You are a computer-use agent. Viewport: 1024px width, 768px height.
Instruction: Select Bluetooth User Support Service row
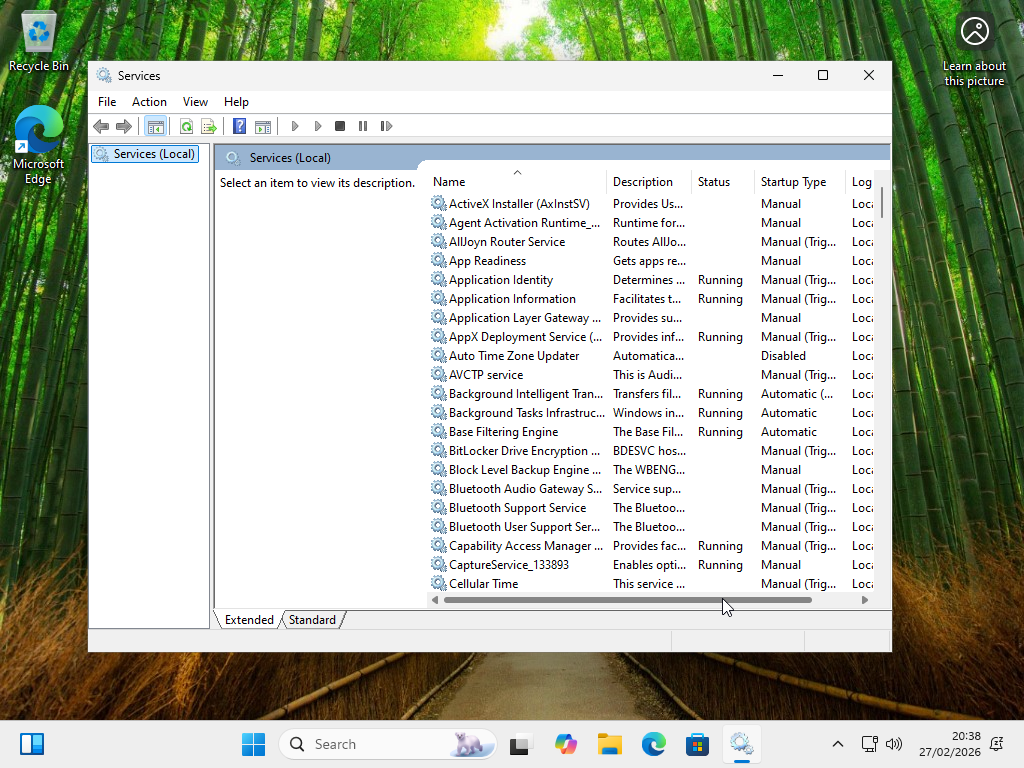pos(651,526)
